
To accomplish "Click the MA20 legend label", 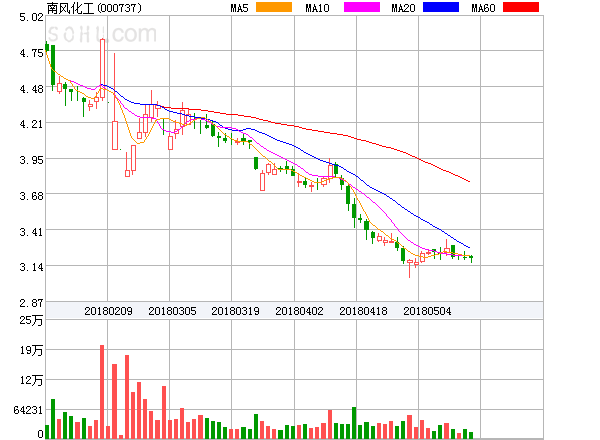I will tap(403, 8).
